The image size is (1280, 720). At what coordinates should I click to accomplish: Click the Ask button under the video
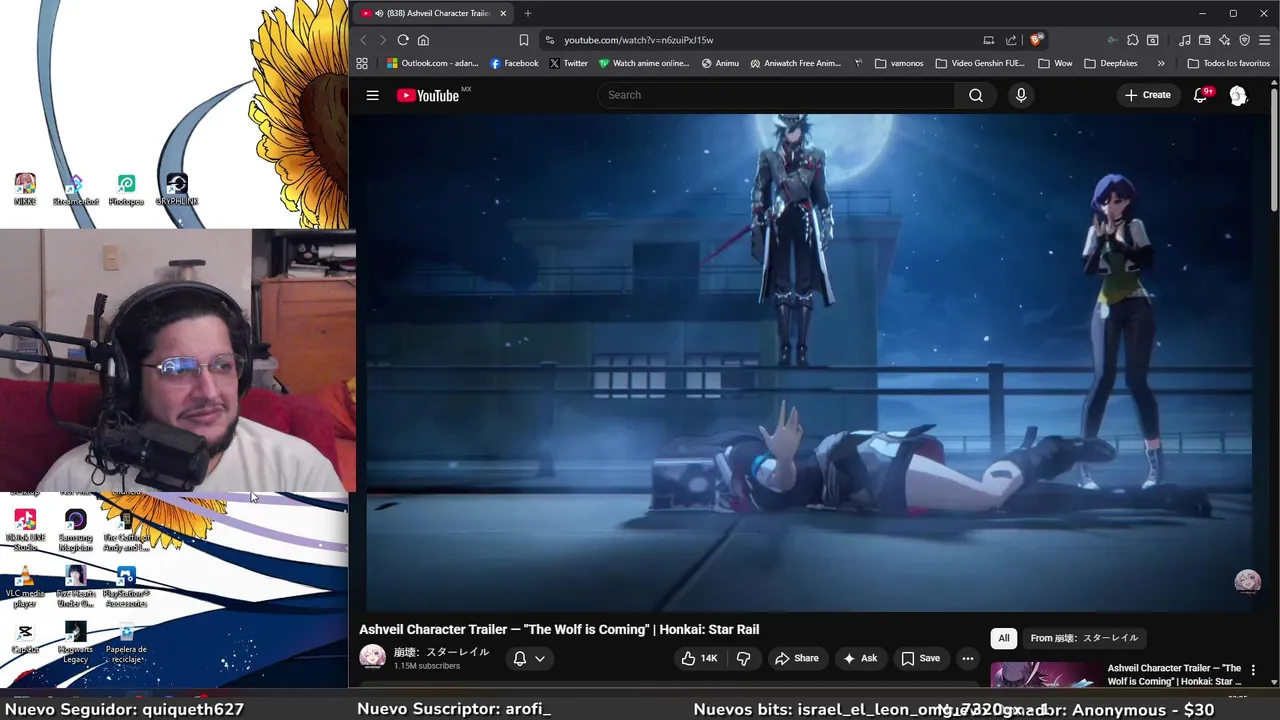click(x=860, y=658)
